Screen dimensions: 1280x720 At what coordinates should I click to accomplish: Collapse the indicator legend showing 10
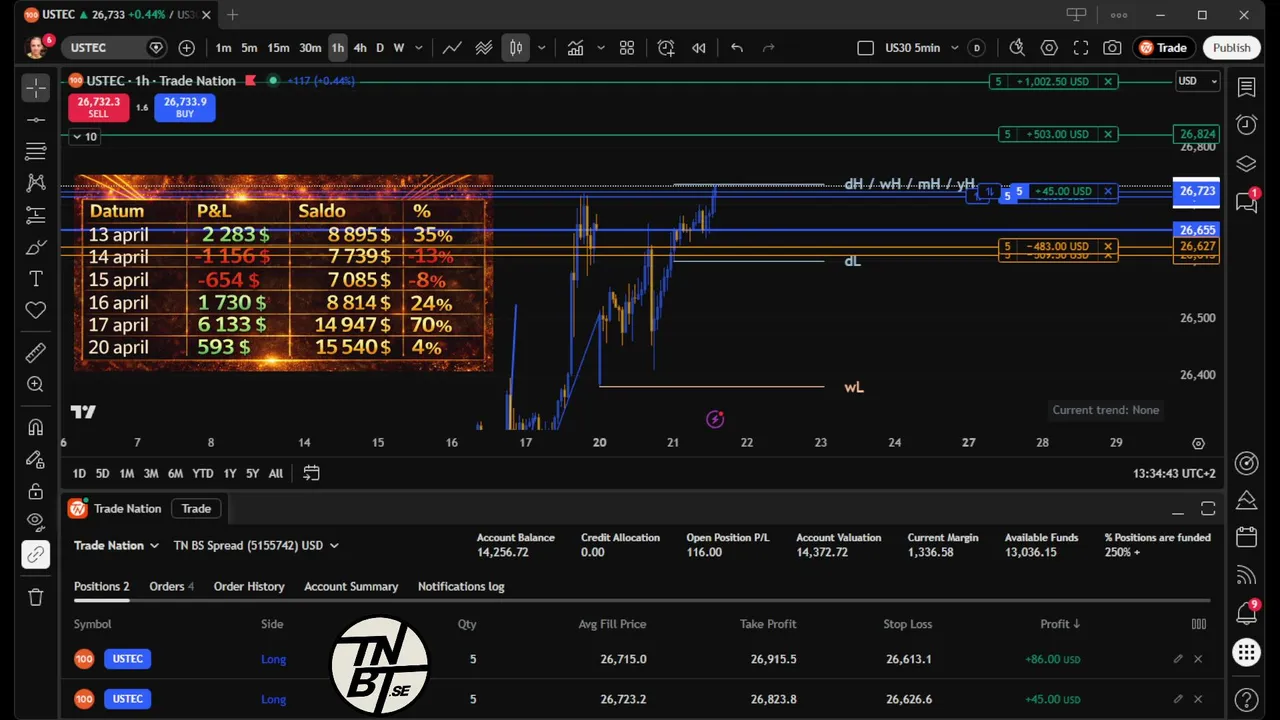(85, 136)
